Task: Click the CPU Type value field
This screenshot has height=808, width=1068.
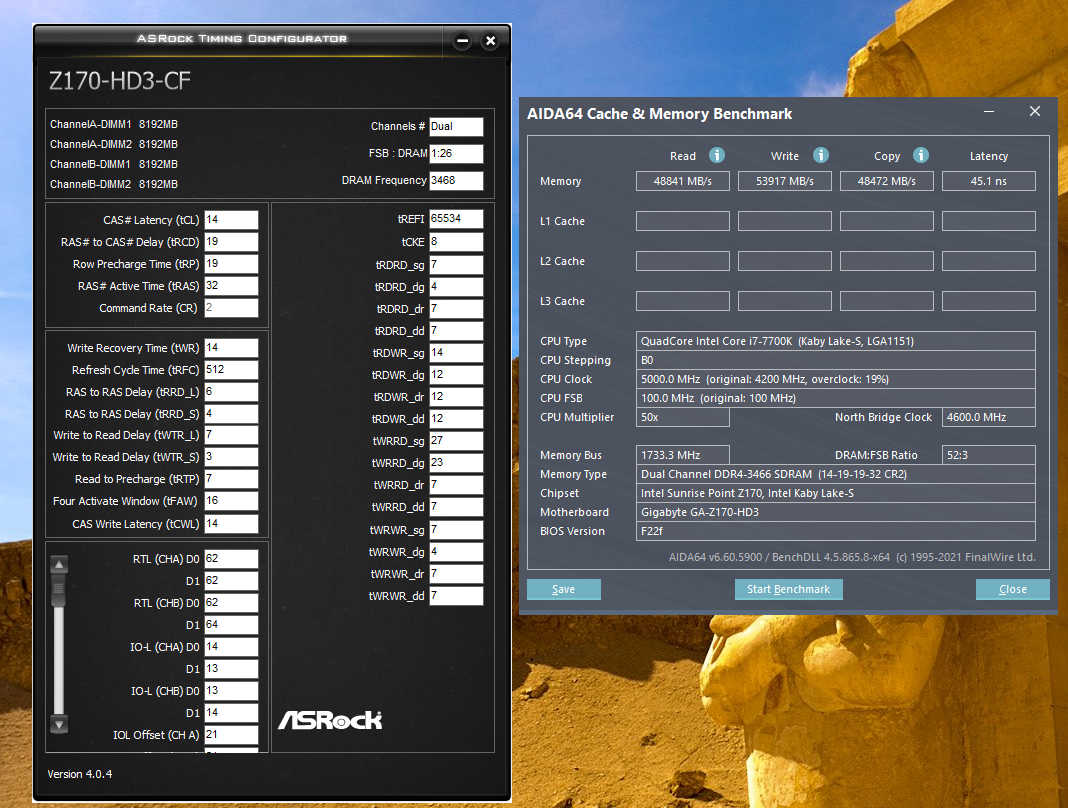Action: pyautogui.click(x=836, y=341)
